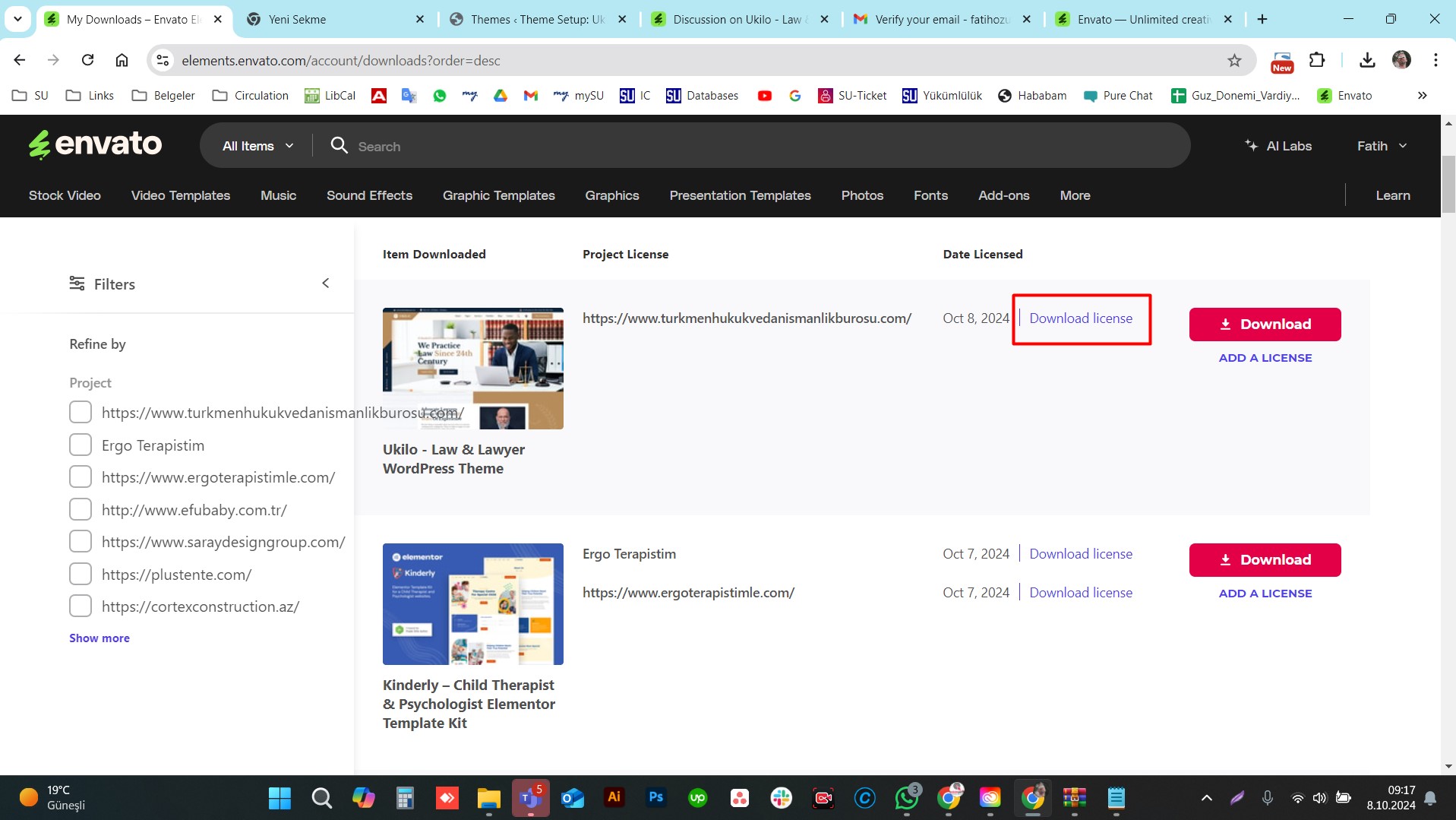Image resolution: width=1456 pixels, height=820 pixels.
Task: Open Windows Start menu
Action: click(x=280, y=798)
